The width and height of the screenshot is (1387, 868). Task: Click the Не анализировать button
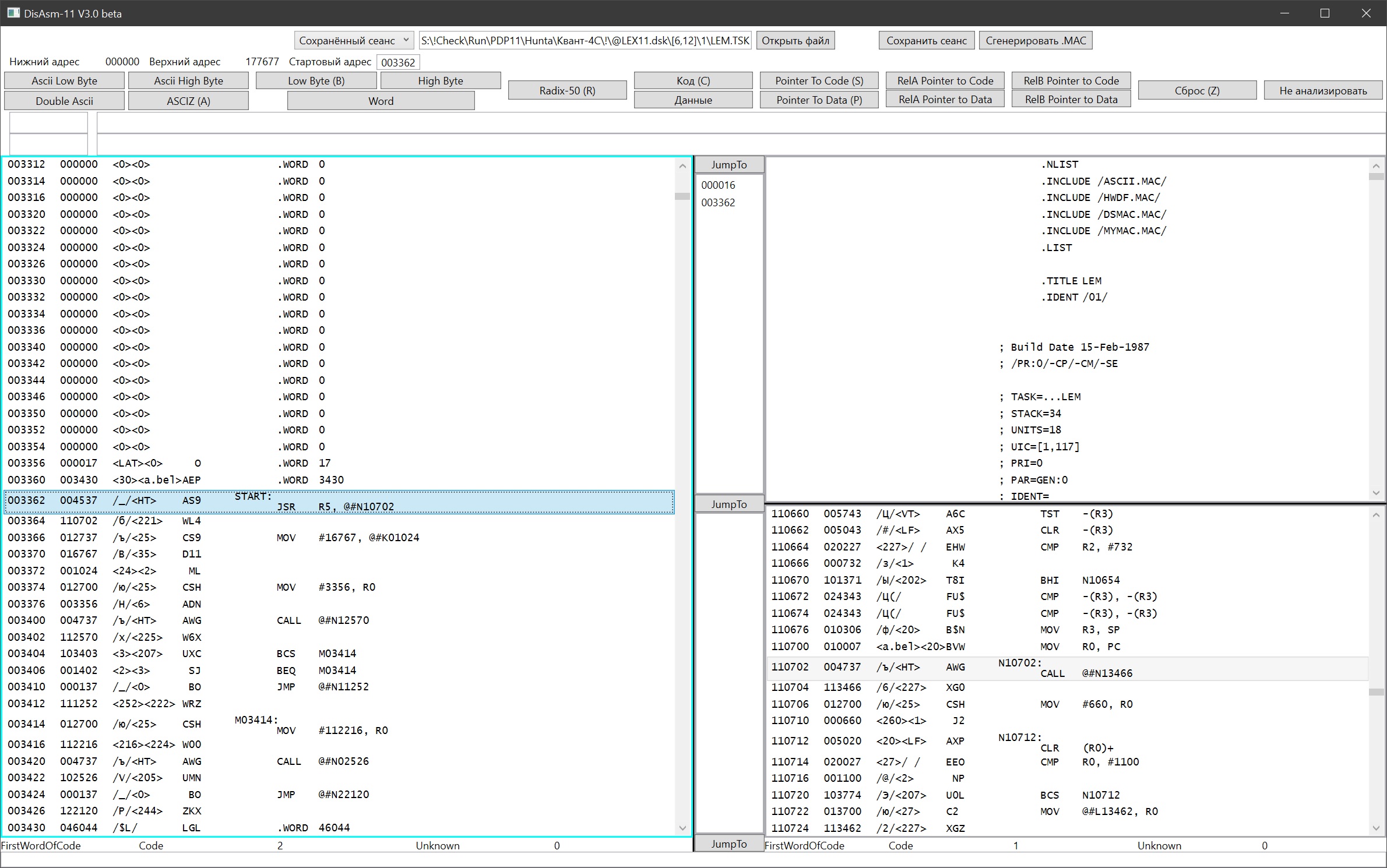click(x=1322, y=91)
